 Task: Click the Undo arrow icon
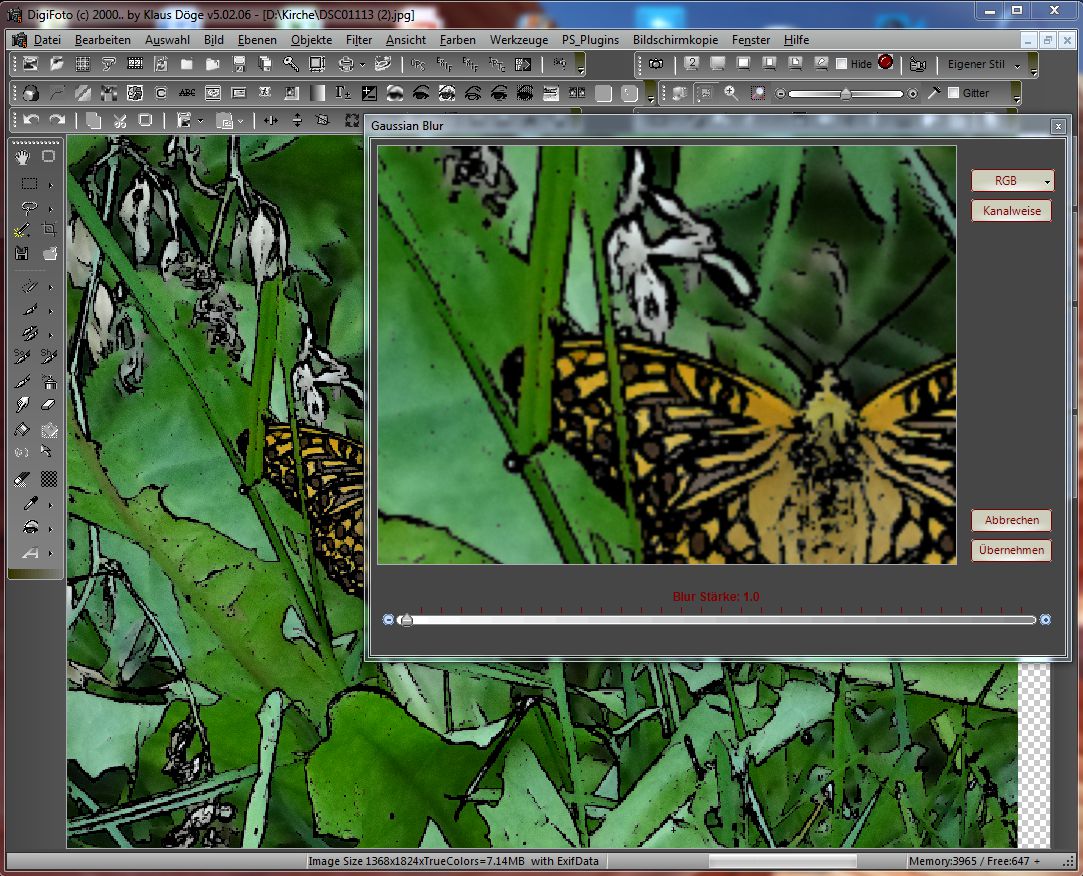(x=31, y=120)
